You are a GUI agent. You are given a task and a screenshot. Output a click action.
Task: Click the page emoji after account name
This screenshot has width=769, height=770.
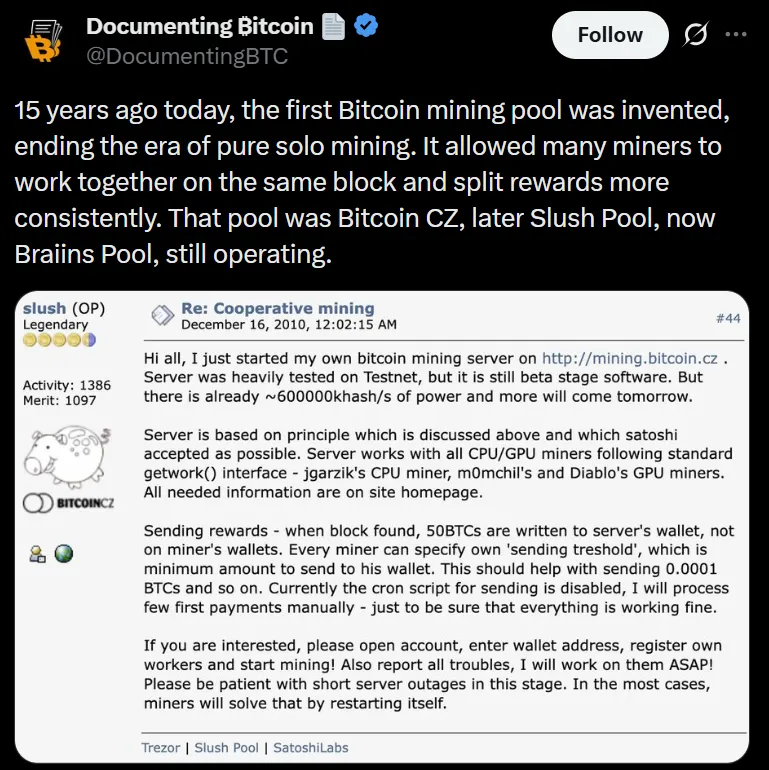(333, 27)
